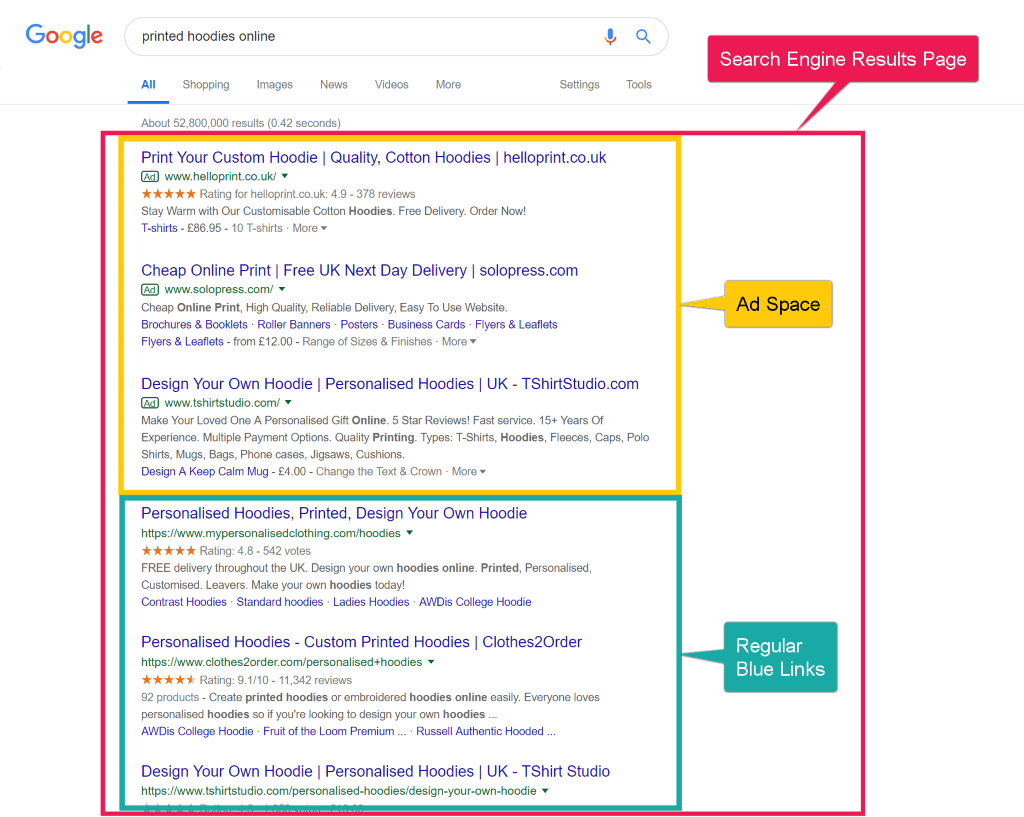Open the Posters sitelink
Viewport: 1024px width, 817px height.
(x=359, y=325)
